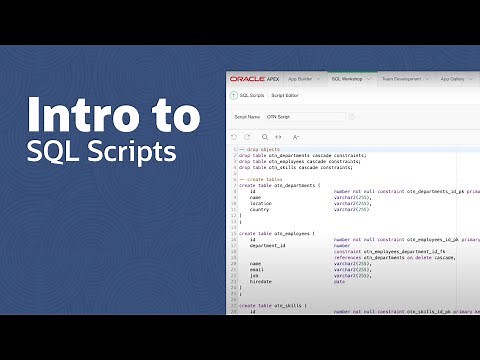Open the App Builder tab
The width and height of the screenshot is (480, 360).
[300, 79]
